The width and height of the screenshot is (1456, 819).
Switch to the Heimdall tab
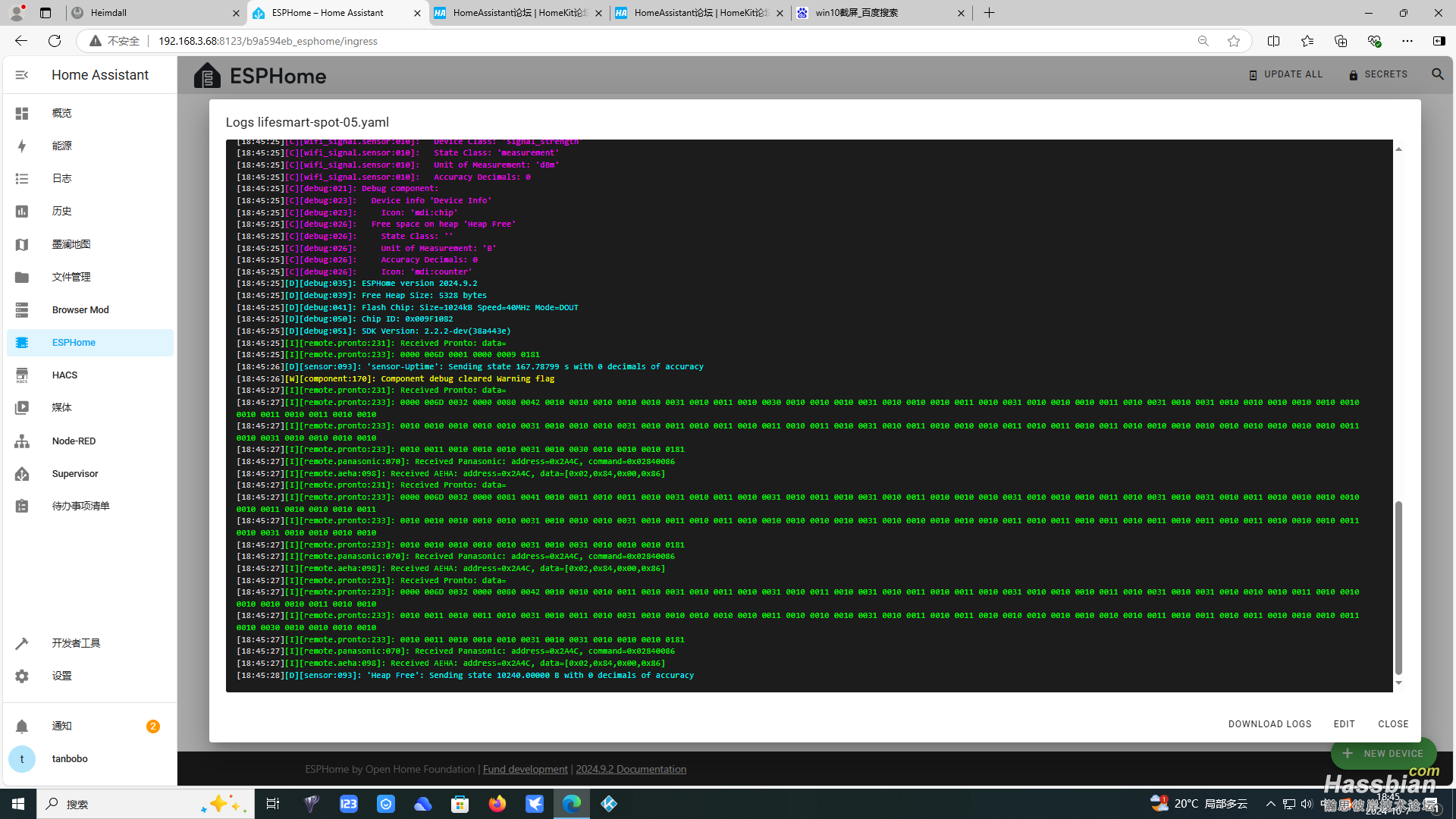pos(154,13)
